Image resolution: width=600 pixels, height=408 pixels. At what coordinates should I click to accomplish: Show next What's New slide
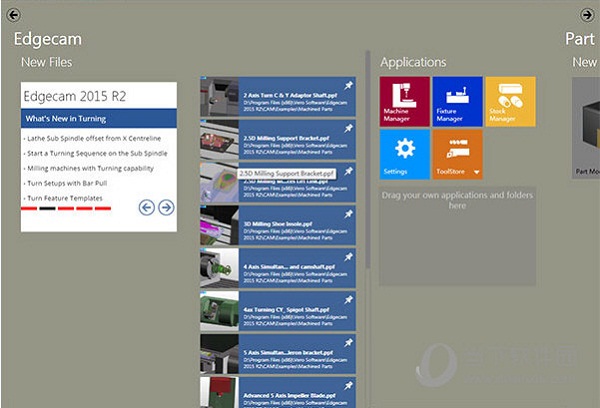tap(166, 207)
